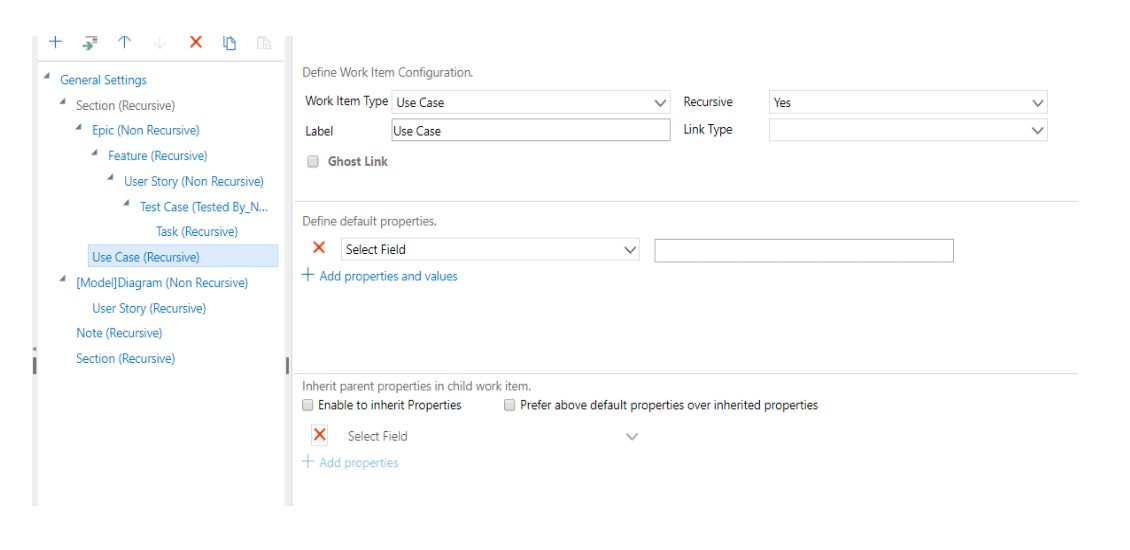The width and height of the screenshot is (1130, 550).
Task: Select the bottom Section (Recursive) item
Action: 125,359
